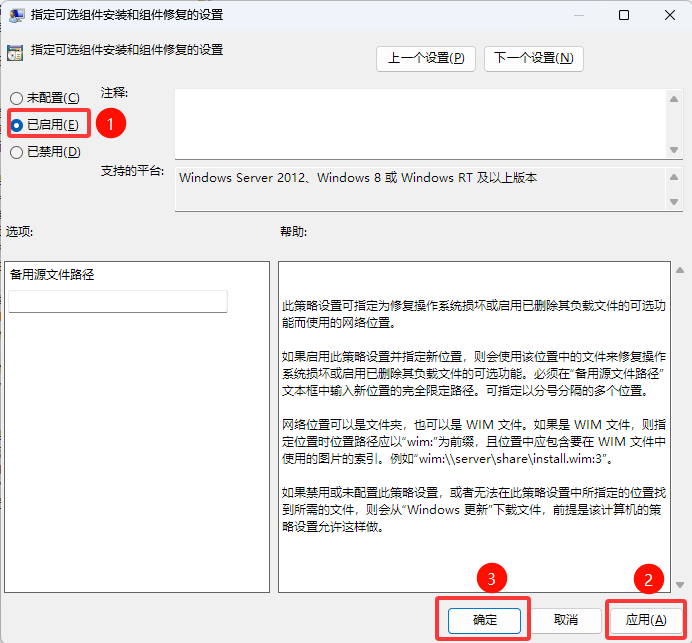Click inside the 注释 comment text box
The image size is (692, 643).
pyautogui.click(x=420, y=122)
